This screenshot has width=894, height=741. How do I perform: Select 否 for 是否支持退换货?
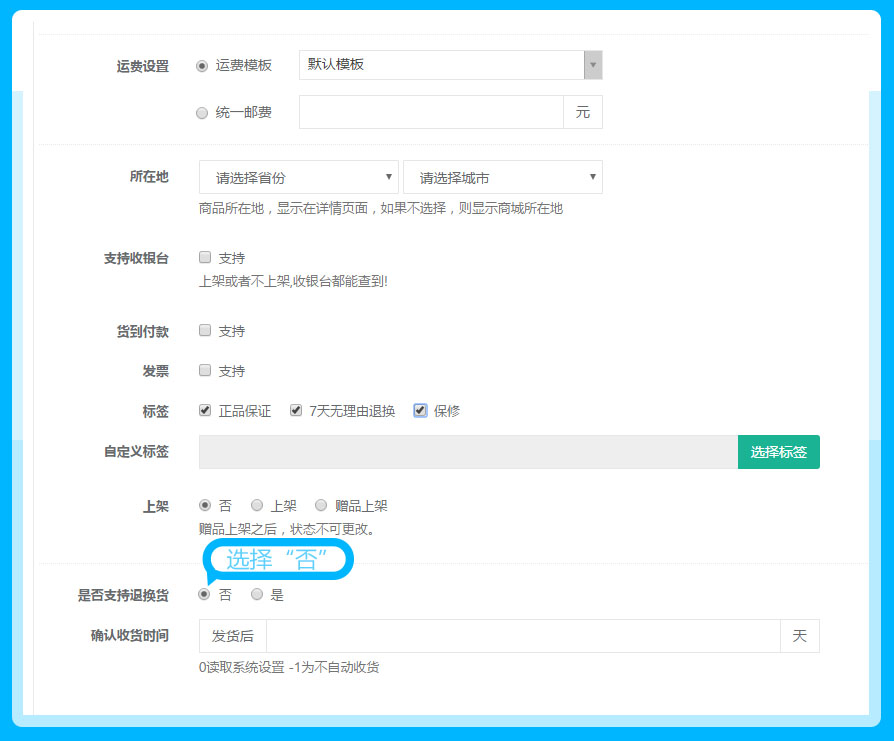(205, 594)
